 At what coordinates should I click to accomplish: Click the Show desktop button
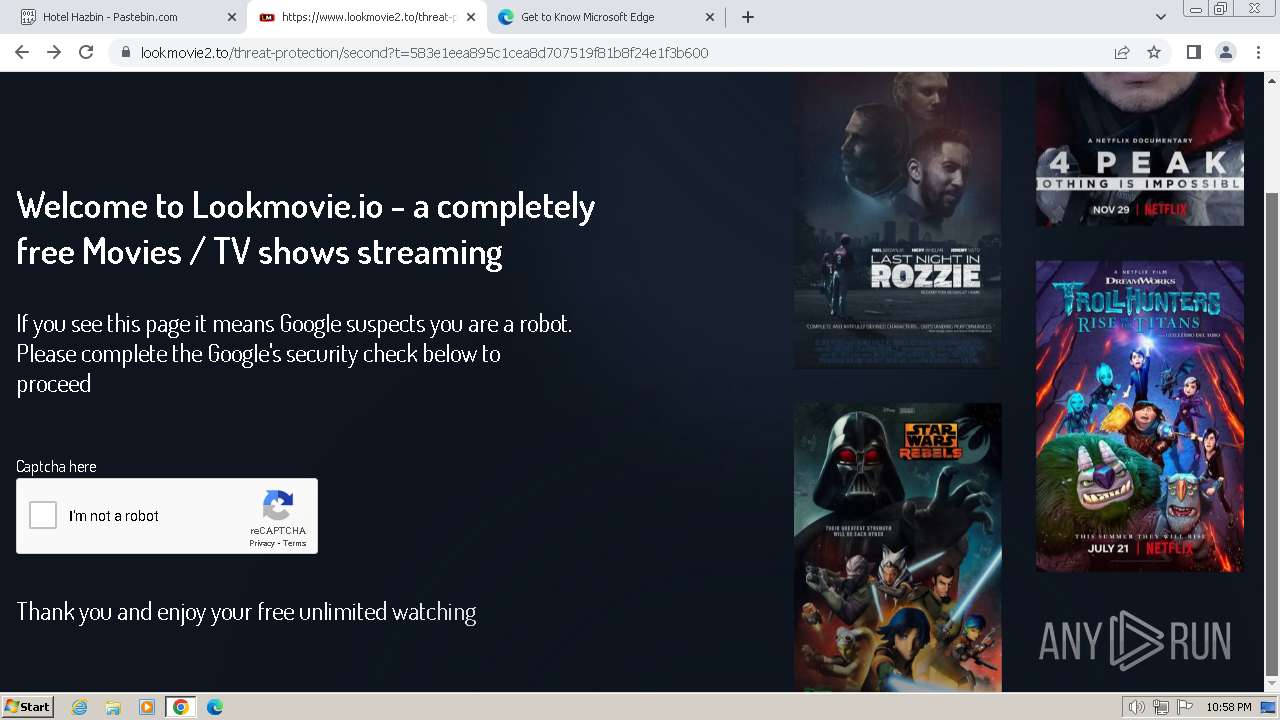1268,707
